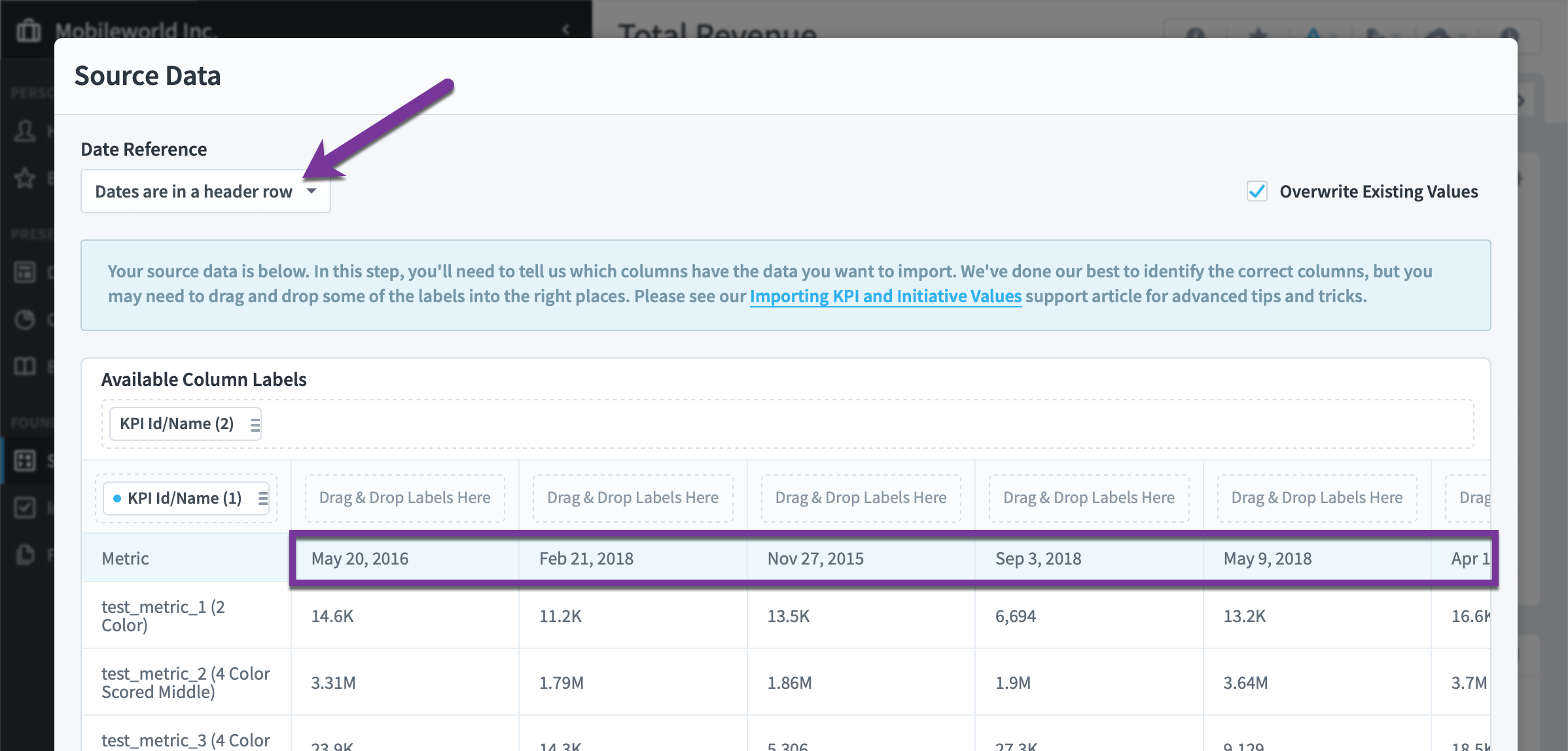This screenshot has height=751, width=1568.
Task: Click drop zone above Sep 3, 2018 column
Action: point(1089,498)
